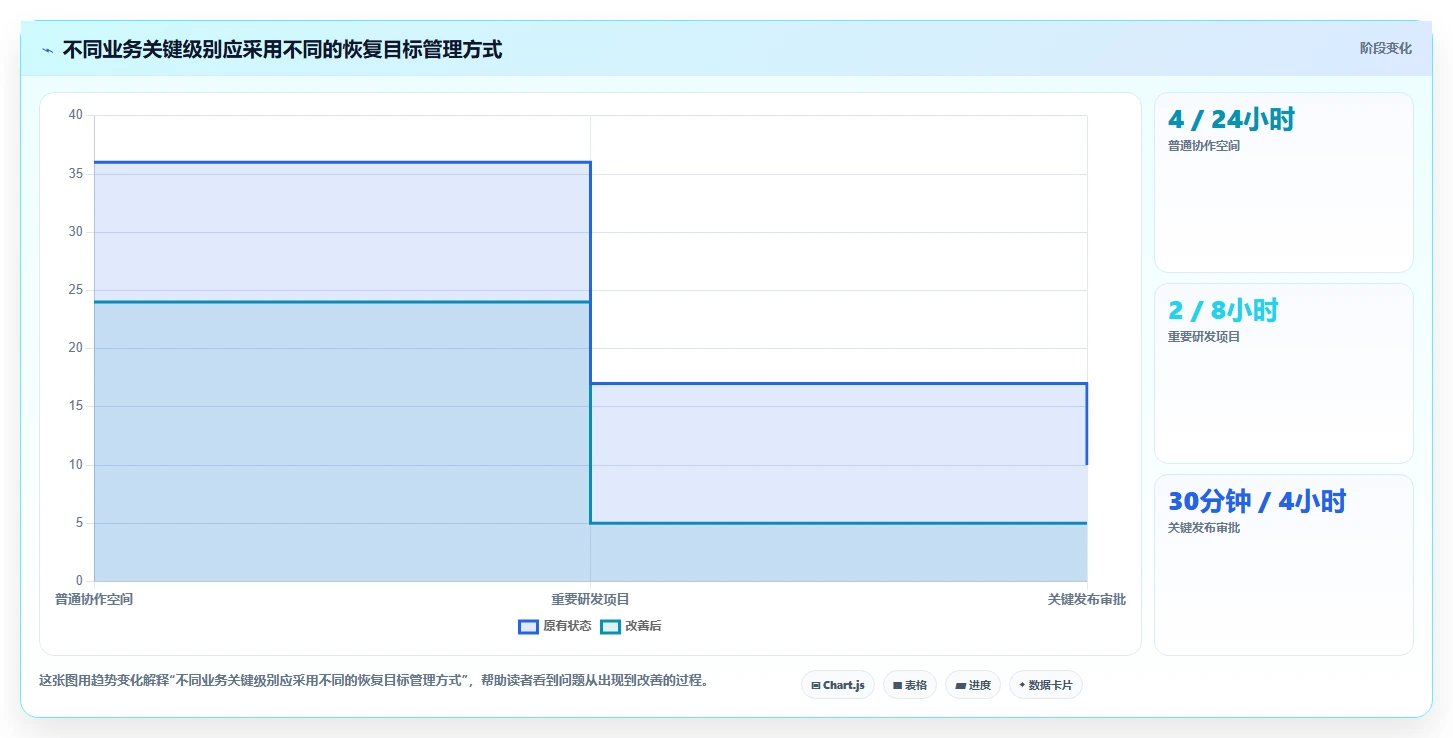Image resolution: width=1453 pixels, height=738 pixels.
Task: Click the 普通协作空间 axis label
Action: (94, 599)
